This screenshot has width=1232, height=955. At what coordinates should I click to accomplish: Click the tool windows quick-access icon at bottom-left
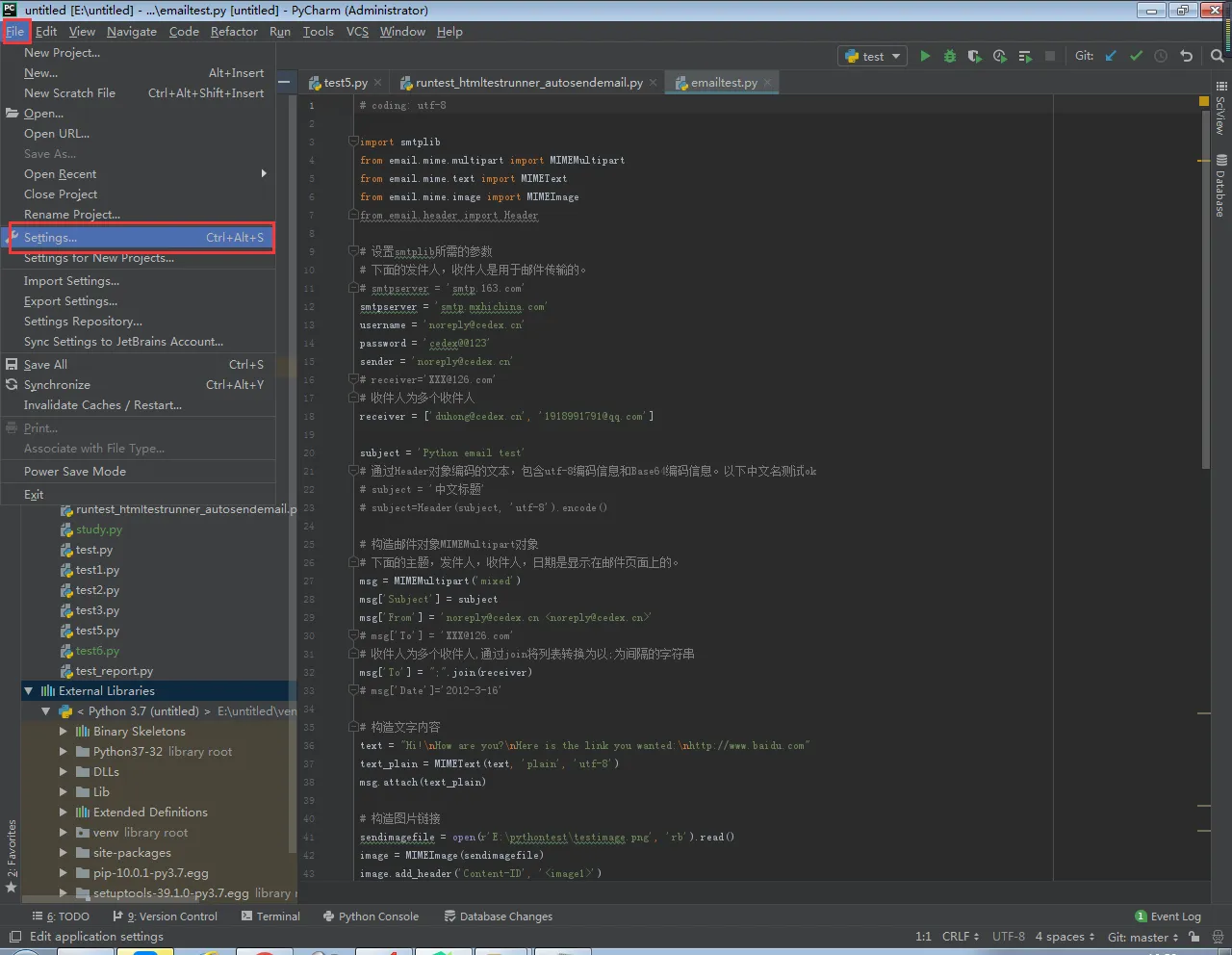tap(14, 937)
